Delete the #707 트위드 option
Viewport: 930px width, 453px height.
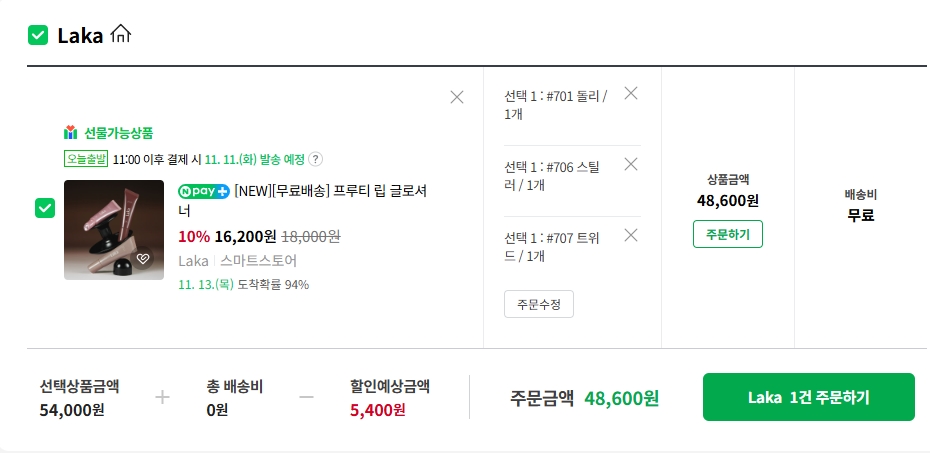(630, 235)
